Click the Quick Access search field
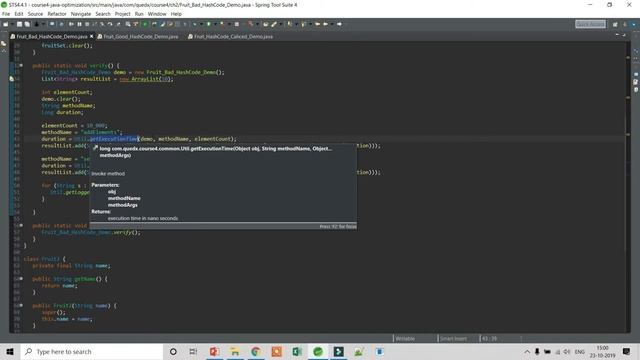This screenshot has width=640, height=360. pyautogui.click(x=590, y=24)
